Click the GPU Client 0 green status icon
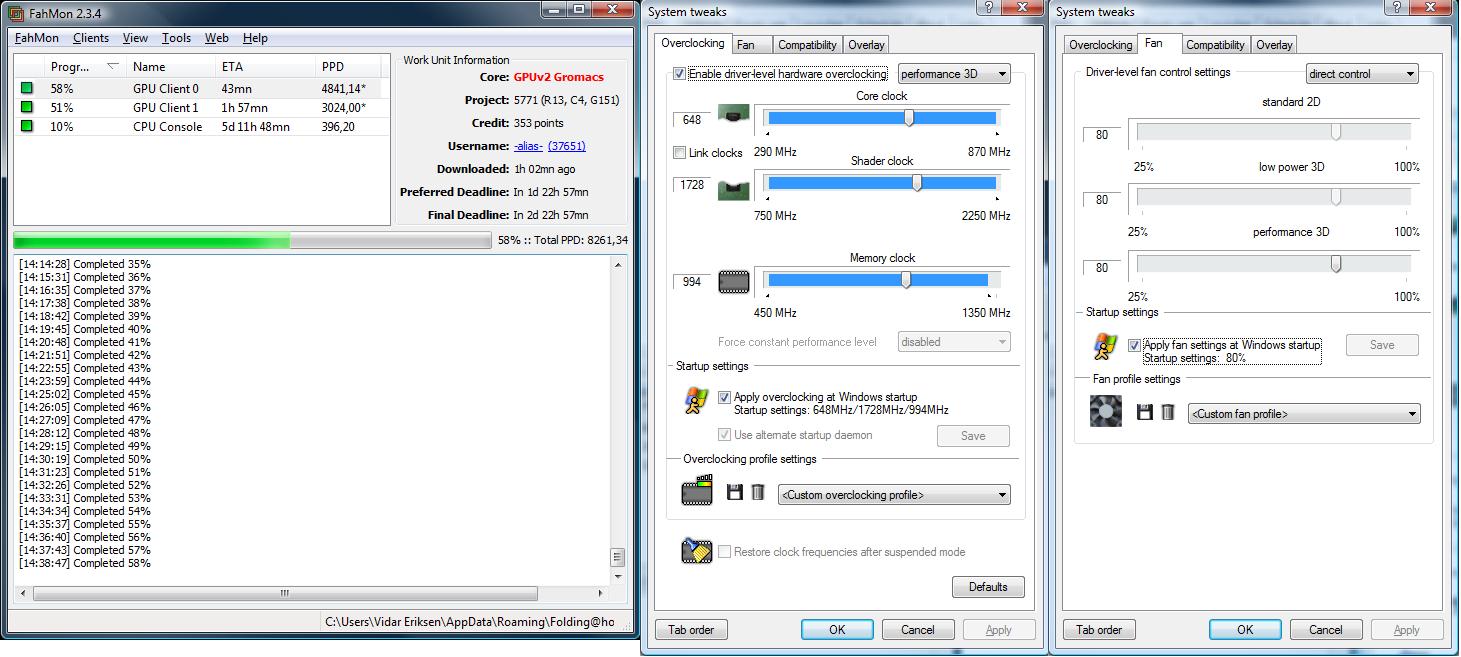The height and width of the screenshot is (657, 1461). pos(27,89)
